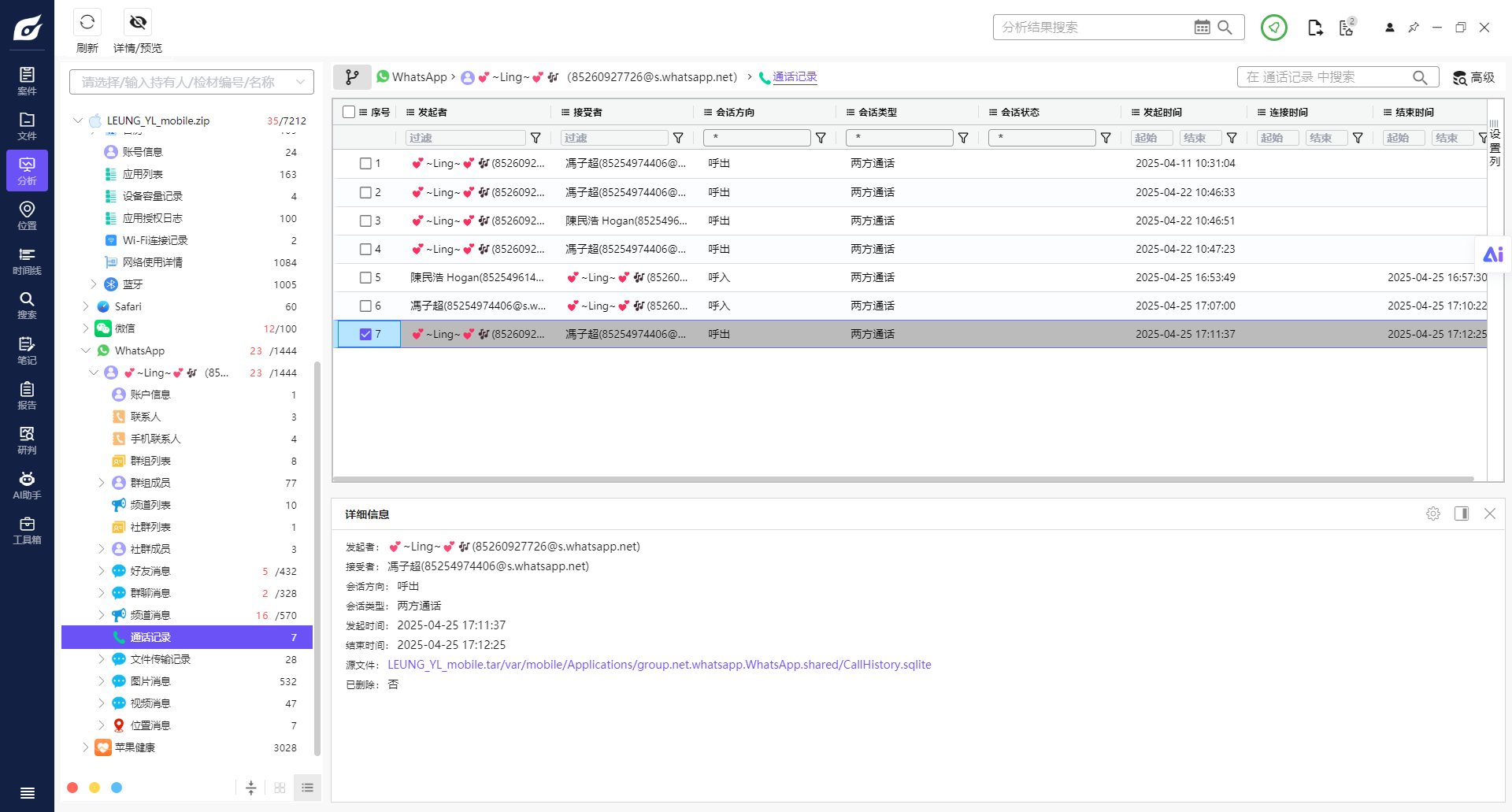1512x812 pixels.
Task: Expand the Safari tree node
Action: [86, 306]
